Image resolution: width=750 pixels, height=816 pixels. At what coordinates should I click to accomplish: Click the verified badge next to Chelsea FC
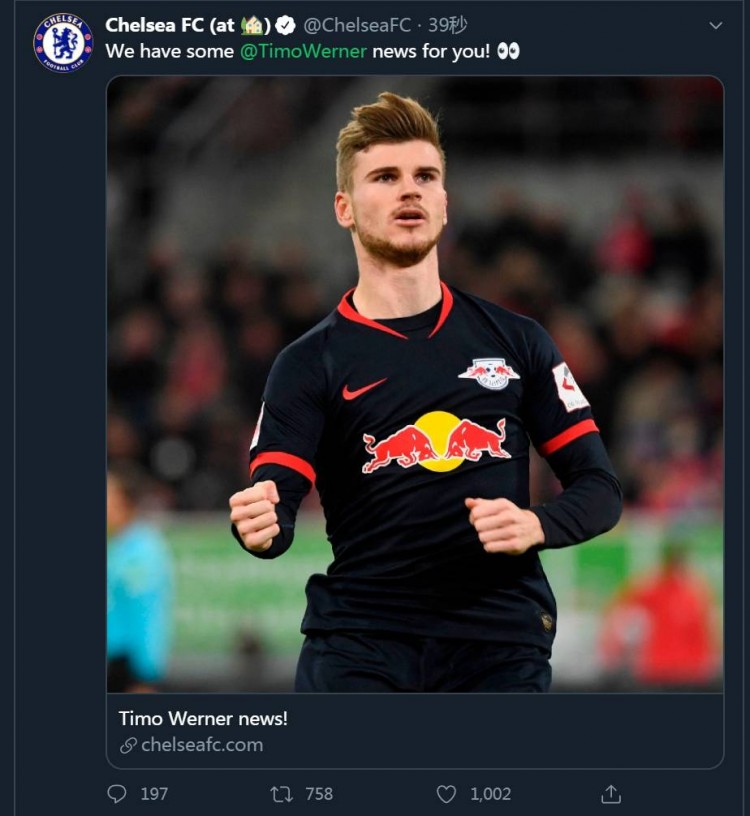pos(285,25)
